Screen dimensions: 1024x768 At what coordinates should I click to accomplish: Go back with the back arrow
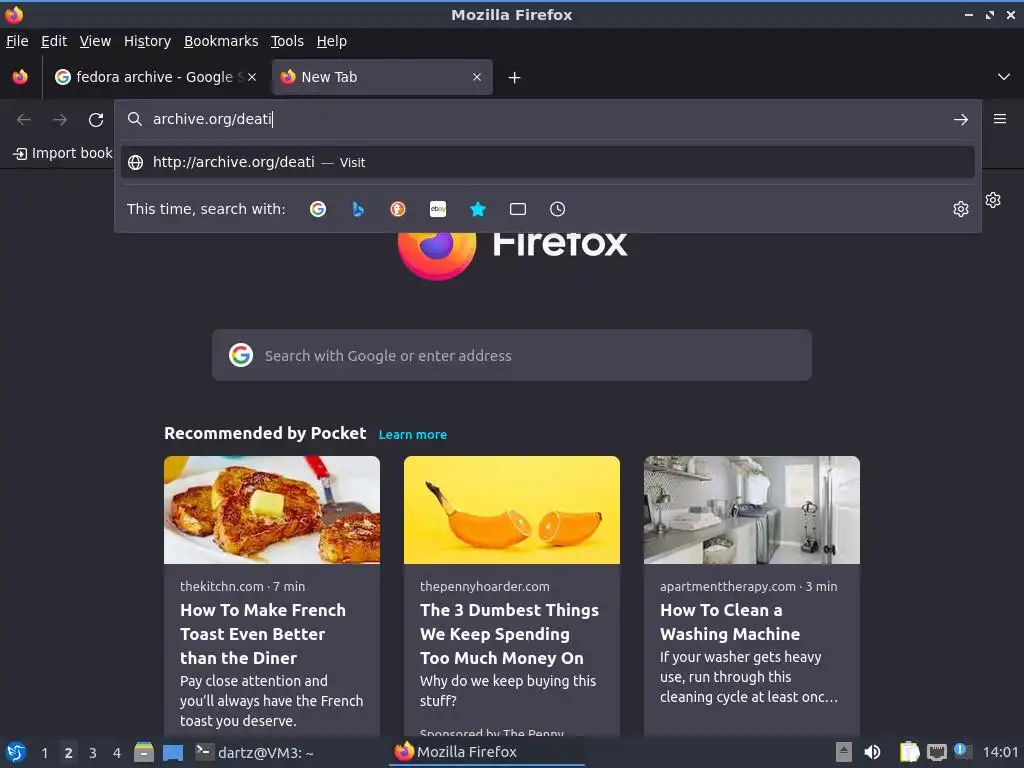[24, 120]
